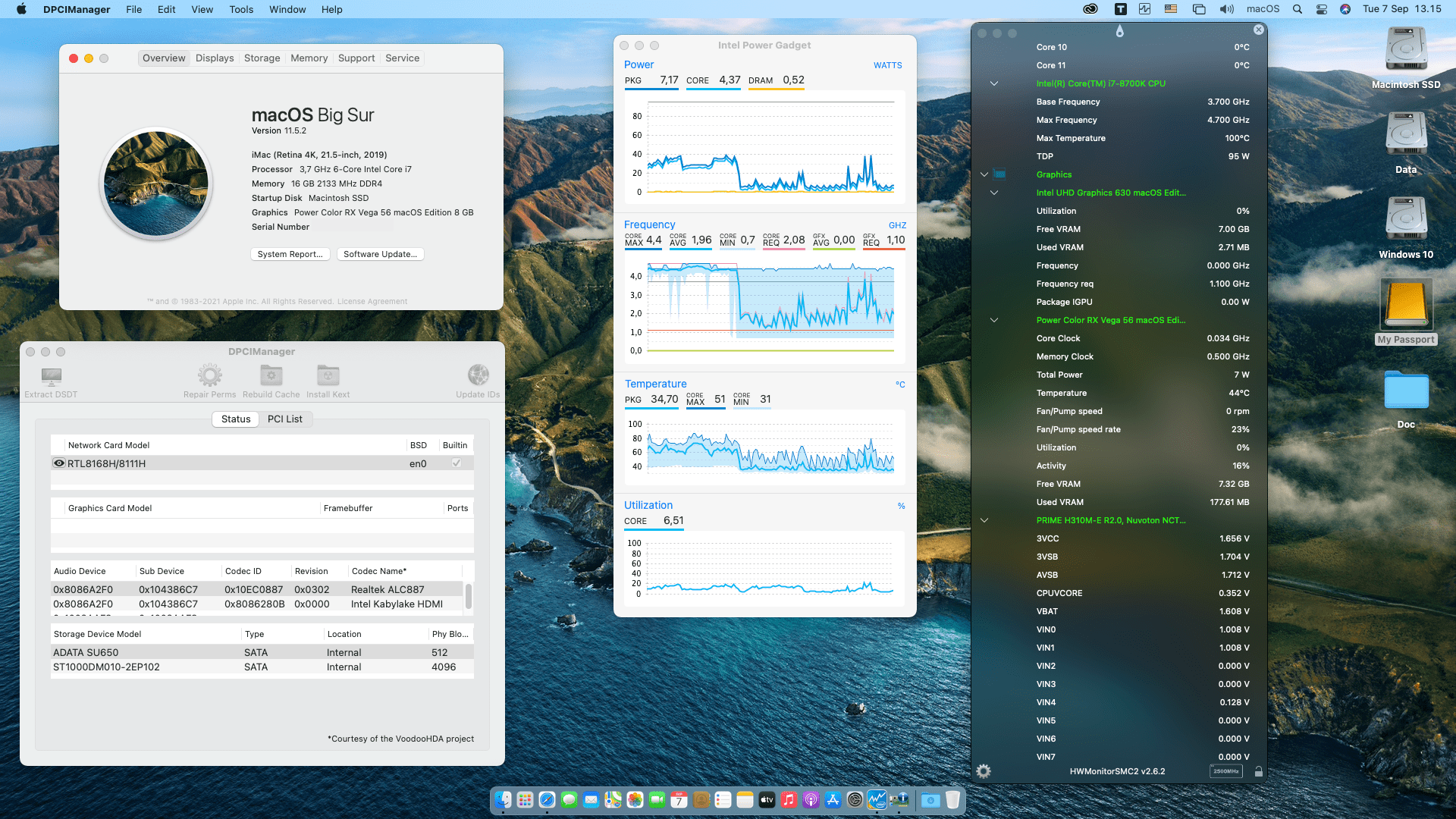The image size is (1456, 819).
Task: Click System Report button
Action: 290,254
